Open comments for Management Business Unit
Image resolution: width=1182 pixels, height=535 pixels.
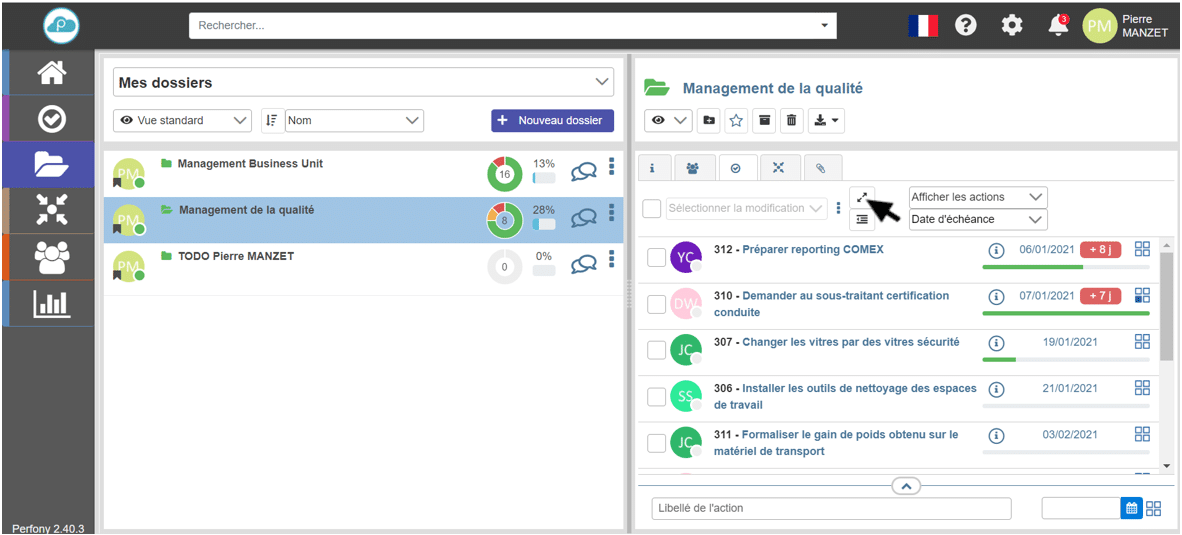(x=583, y=173)
